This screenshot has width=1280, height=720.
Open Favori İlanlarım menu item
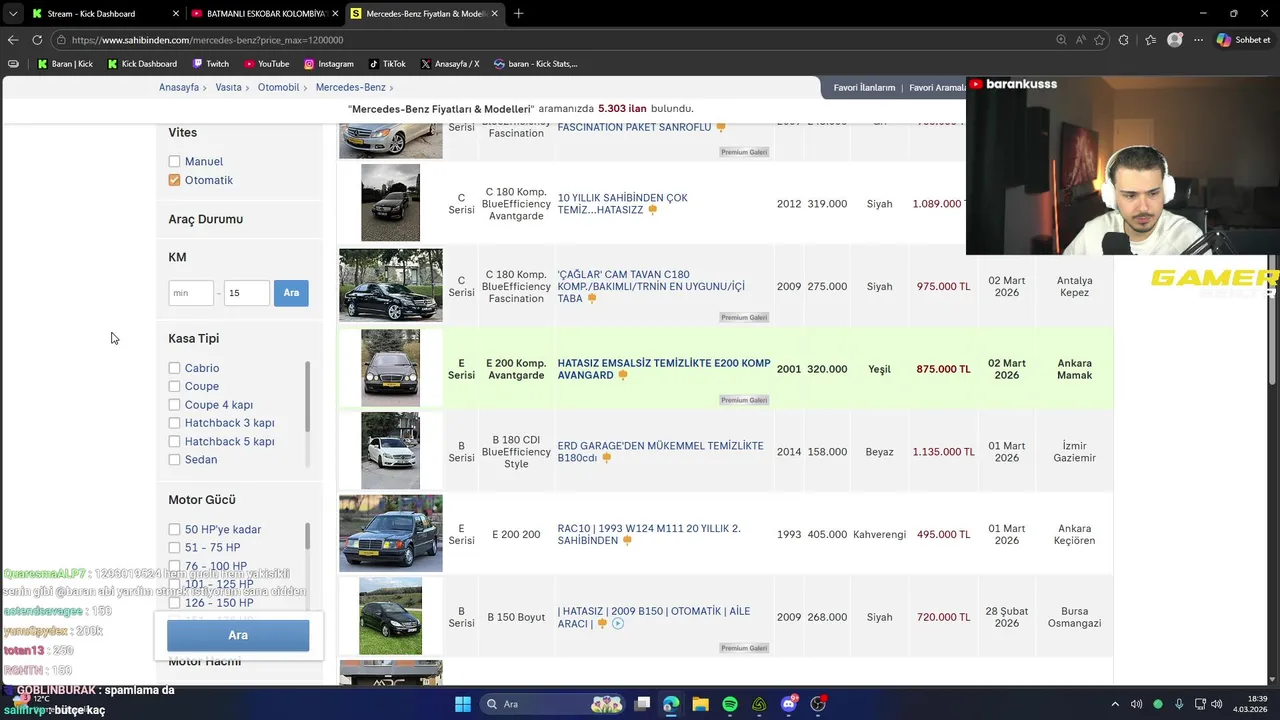click(x=865, y=88)
